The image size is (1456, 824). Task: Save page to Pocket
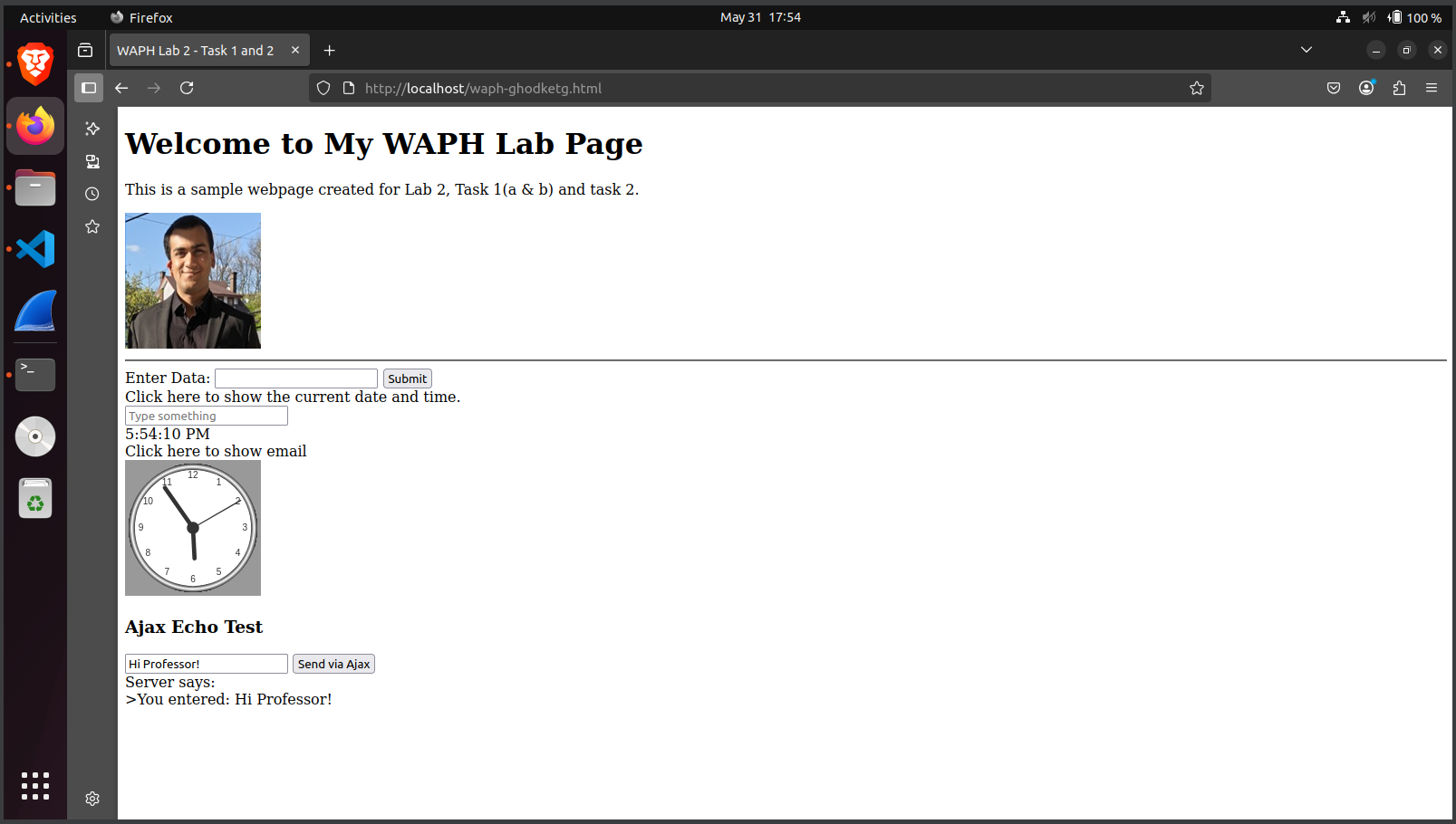1334,88
